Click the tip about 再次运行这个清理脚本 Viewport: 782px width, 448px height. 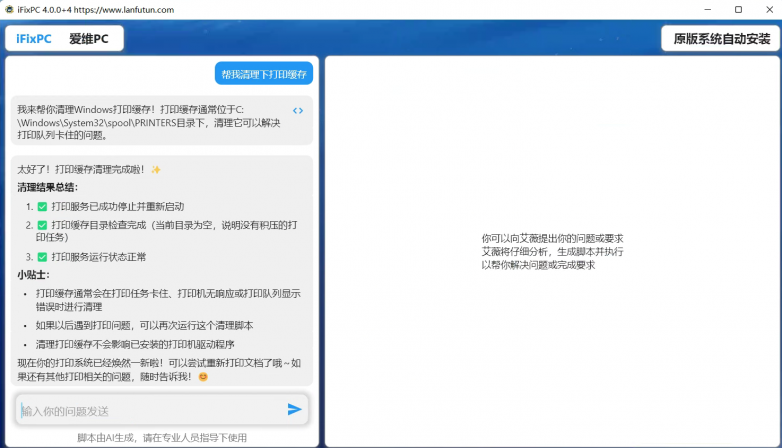pyautogui.click(x=144, y=325)
